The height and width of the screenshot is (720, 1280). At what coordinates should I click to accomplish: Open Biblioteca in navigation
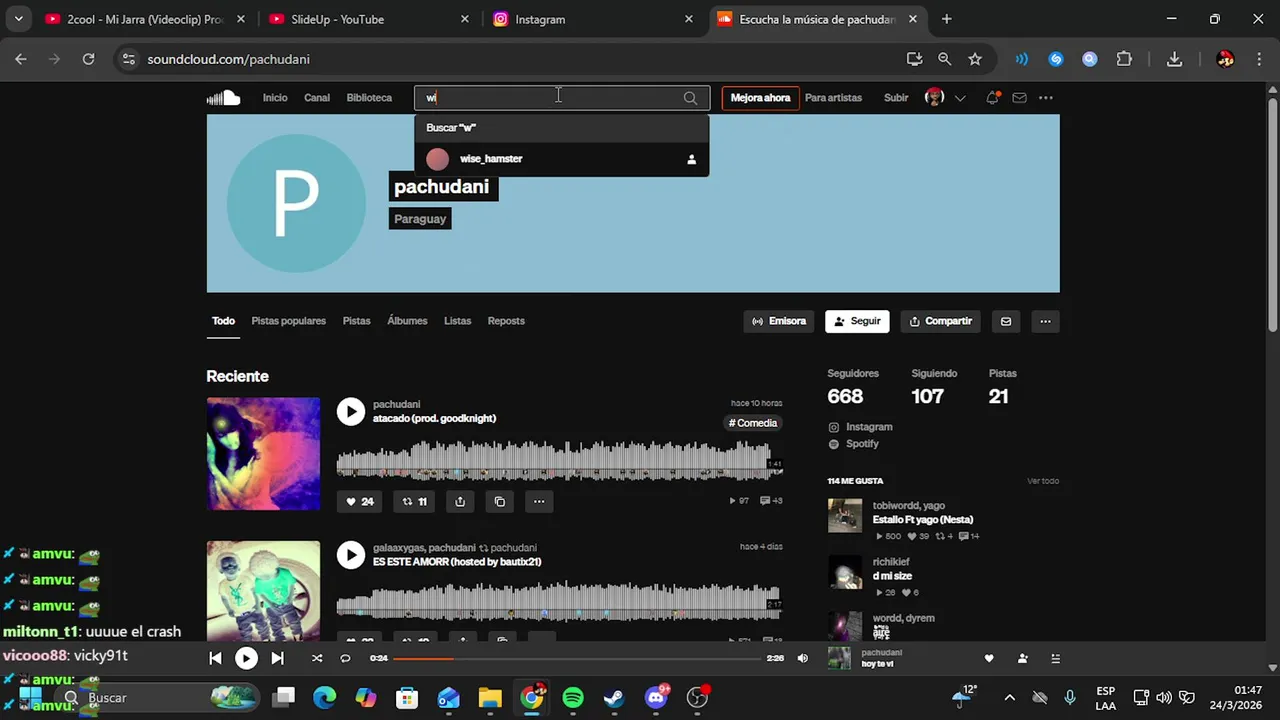[369, 98]
